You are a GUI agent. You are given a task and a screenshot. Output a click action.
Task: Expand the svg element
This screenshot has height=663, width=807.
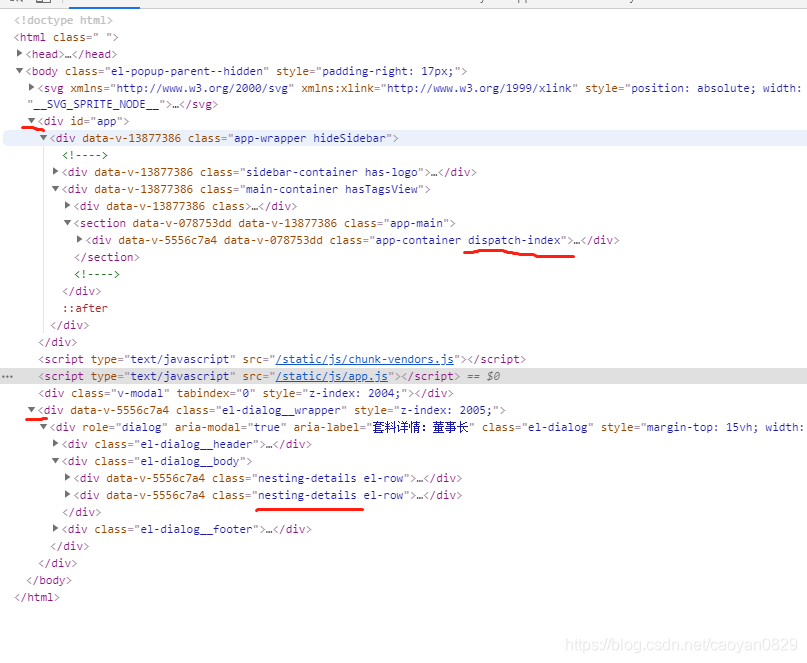pos(31,87)
